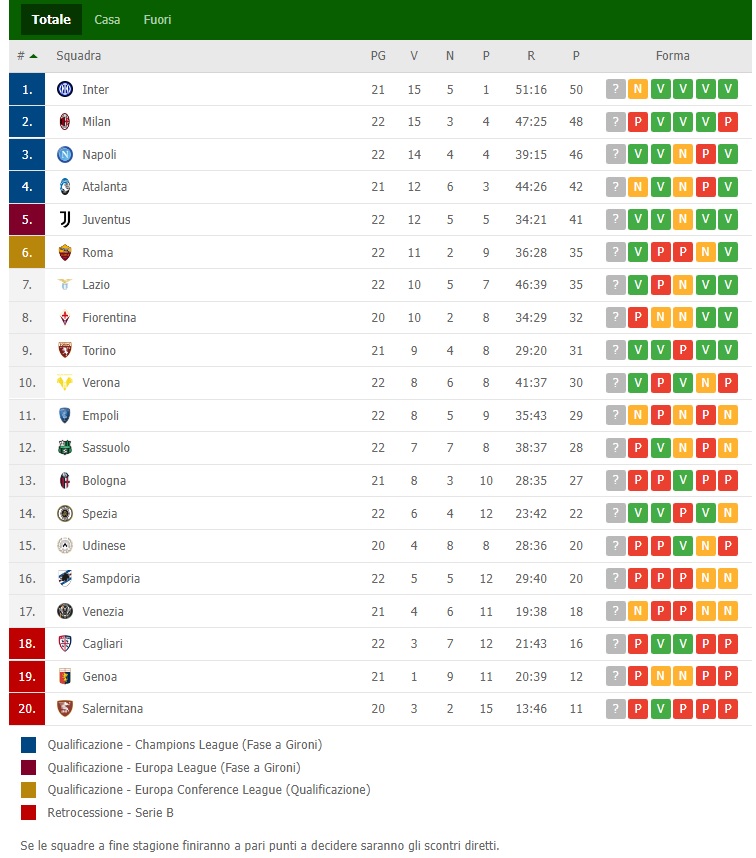756x858 pixels.
Task: Click the Roma club crest icon
Action: 65,252
